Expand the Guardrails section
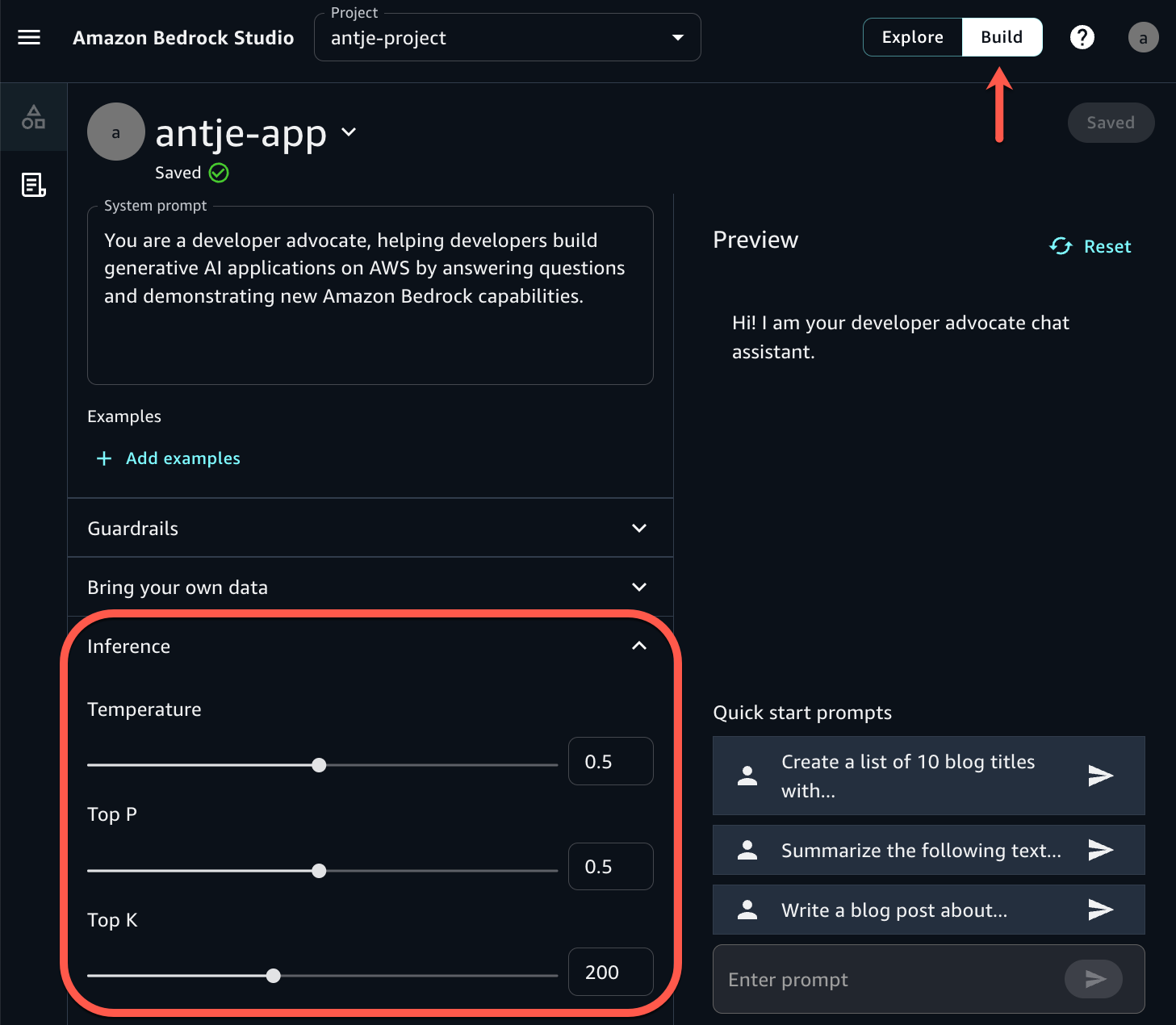The width and height of the screenshot is (1176, 1025). tap(370, 528)
